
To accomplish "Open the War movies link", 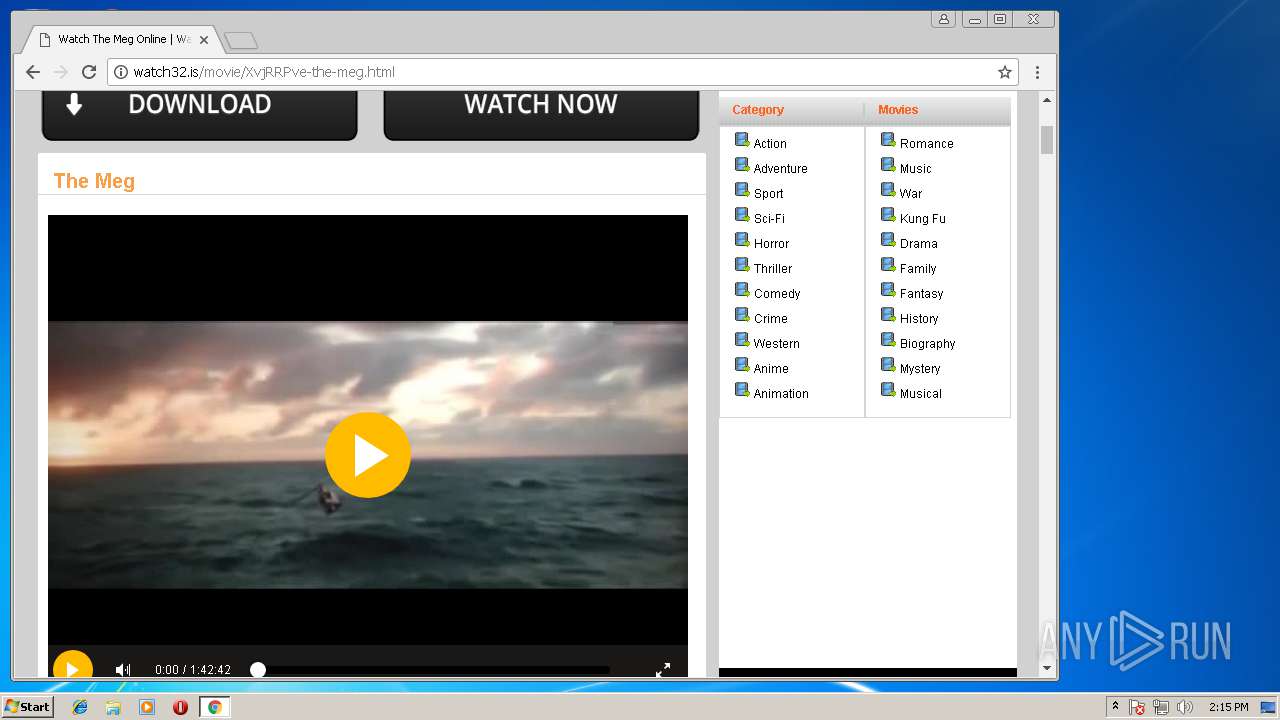I will pos(911,194).
